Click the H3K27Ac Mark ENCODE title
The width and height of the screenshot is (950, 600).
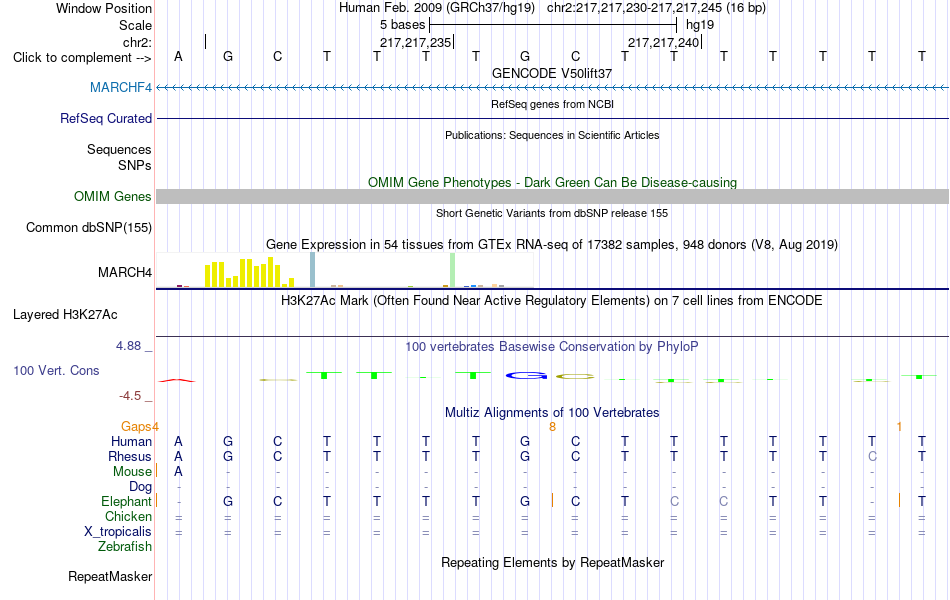[x=552, y=301]
